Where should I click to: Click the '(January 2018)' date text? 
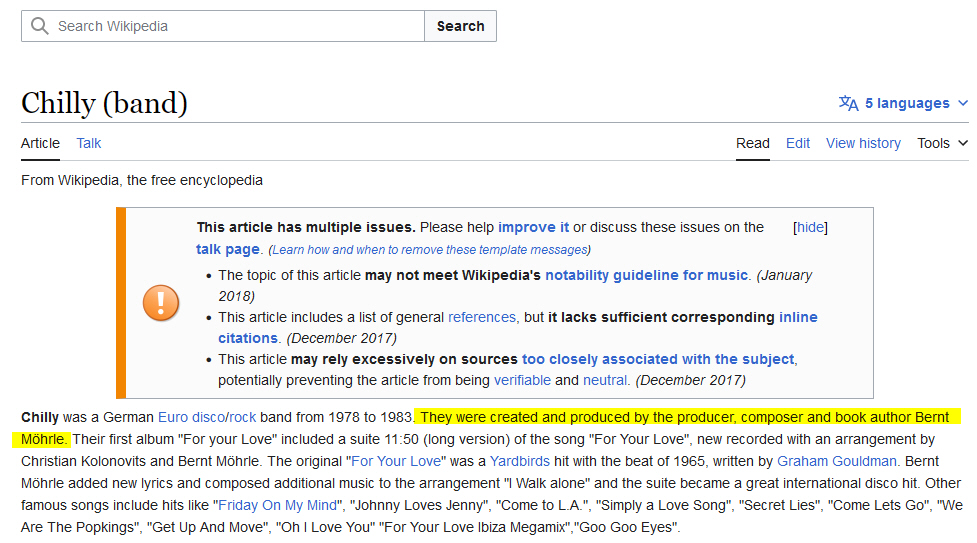coord(515,286)
